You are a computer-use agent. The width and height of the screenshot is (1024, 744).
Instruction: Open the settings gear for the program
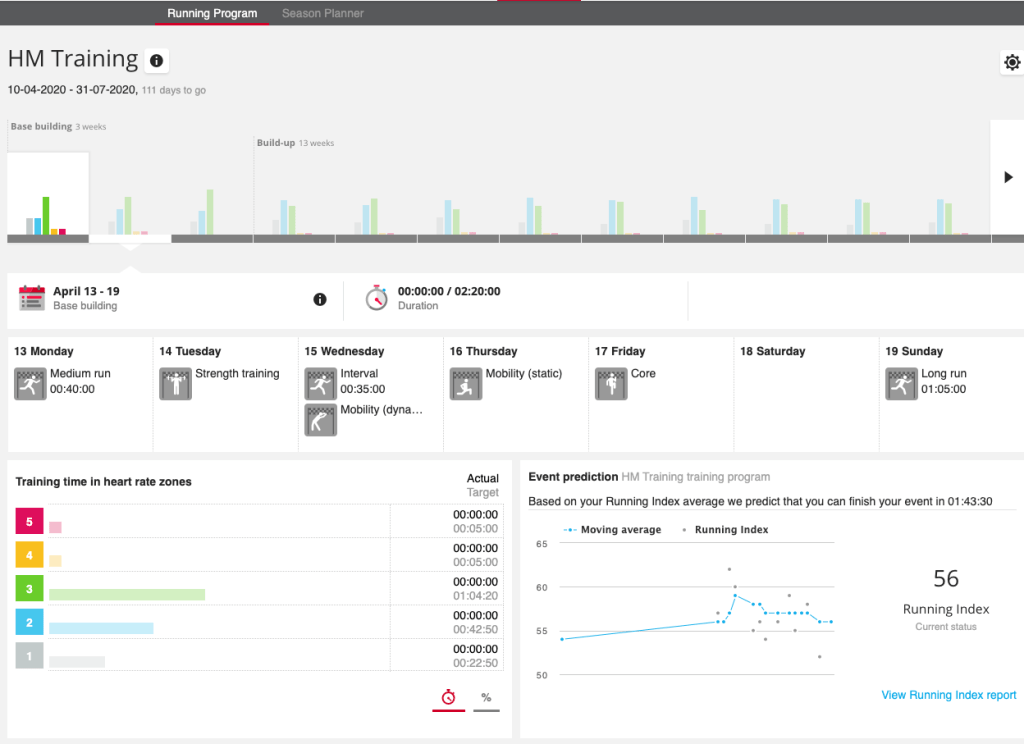pos(1012,63)
